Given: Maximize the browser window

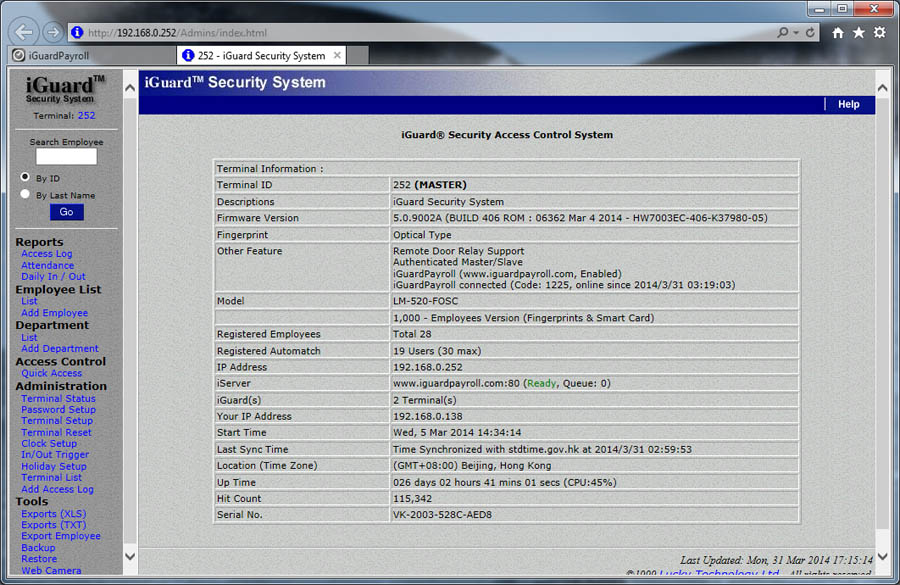Looking at the screenshot, I should pos(842,9).
